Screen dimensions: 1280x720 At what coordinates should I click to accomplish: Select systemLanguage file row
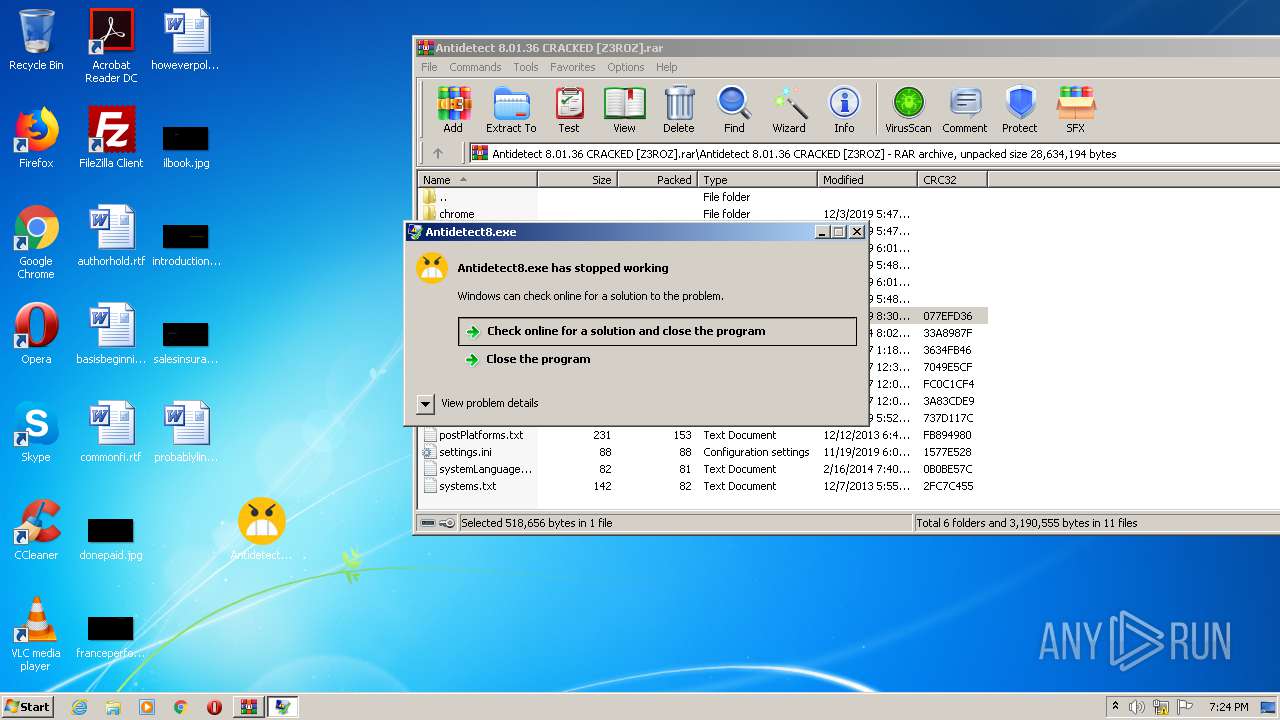(x=703, y=469)
